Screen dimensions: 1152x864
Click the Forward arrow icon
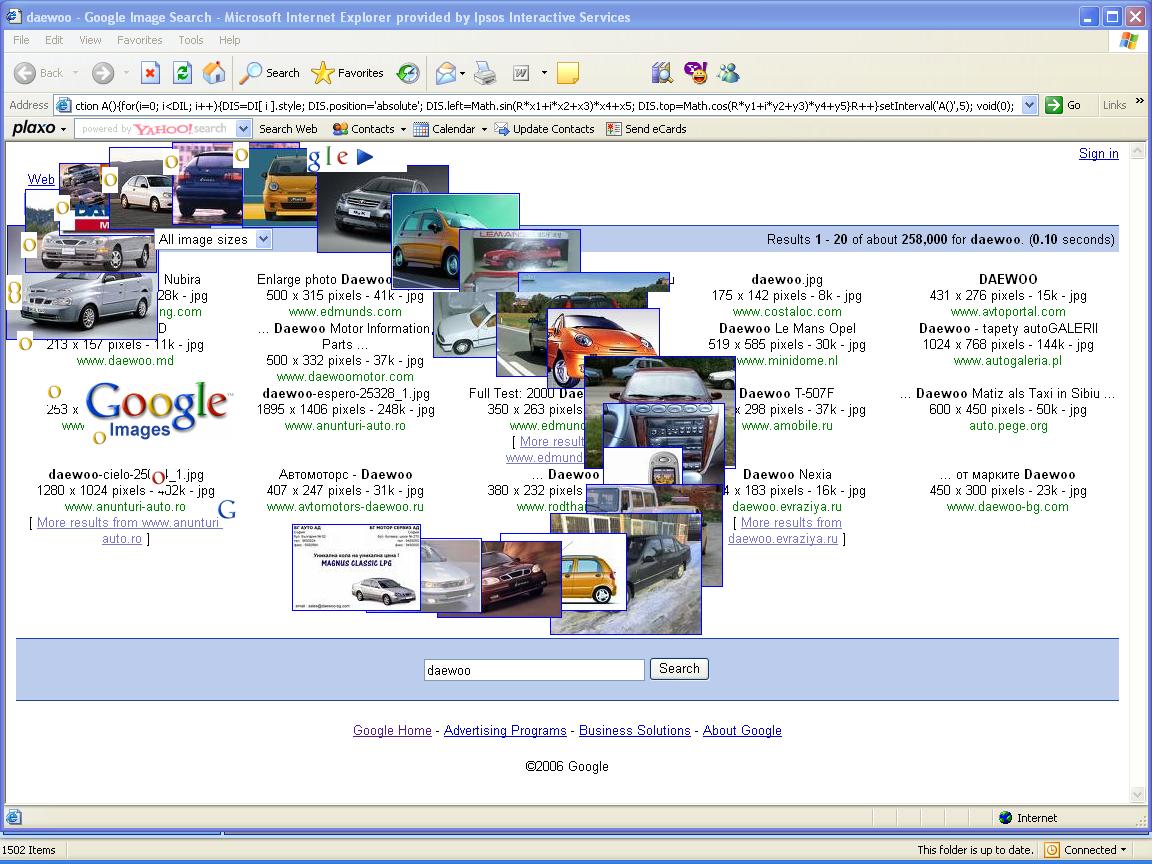coord(103,73)
